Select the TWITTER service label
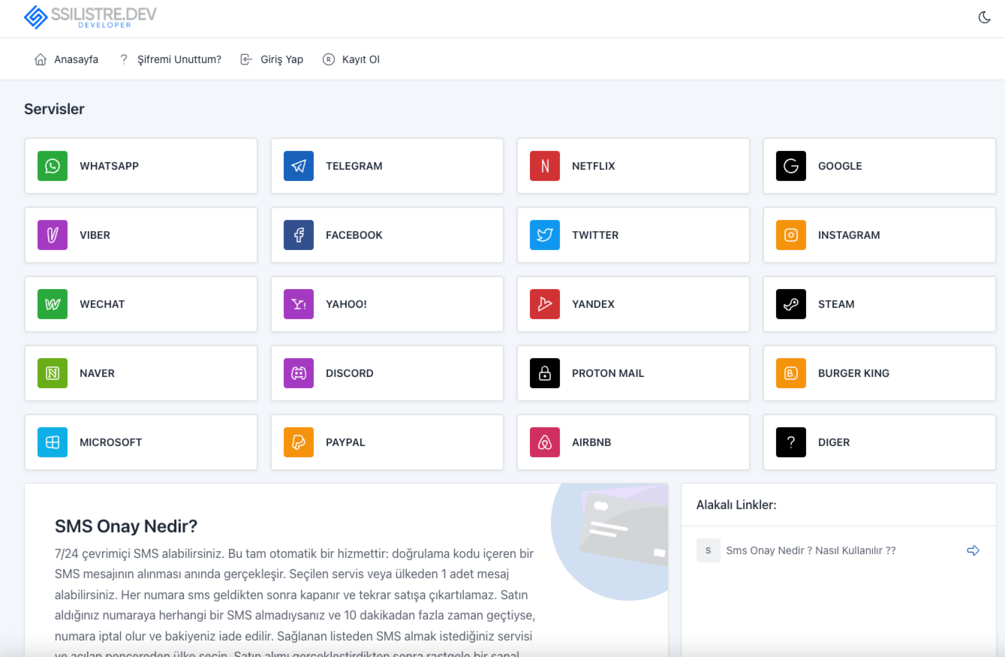Image resolution: width=1005 pixels, height=657 pixels. click(595, 235)
